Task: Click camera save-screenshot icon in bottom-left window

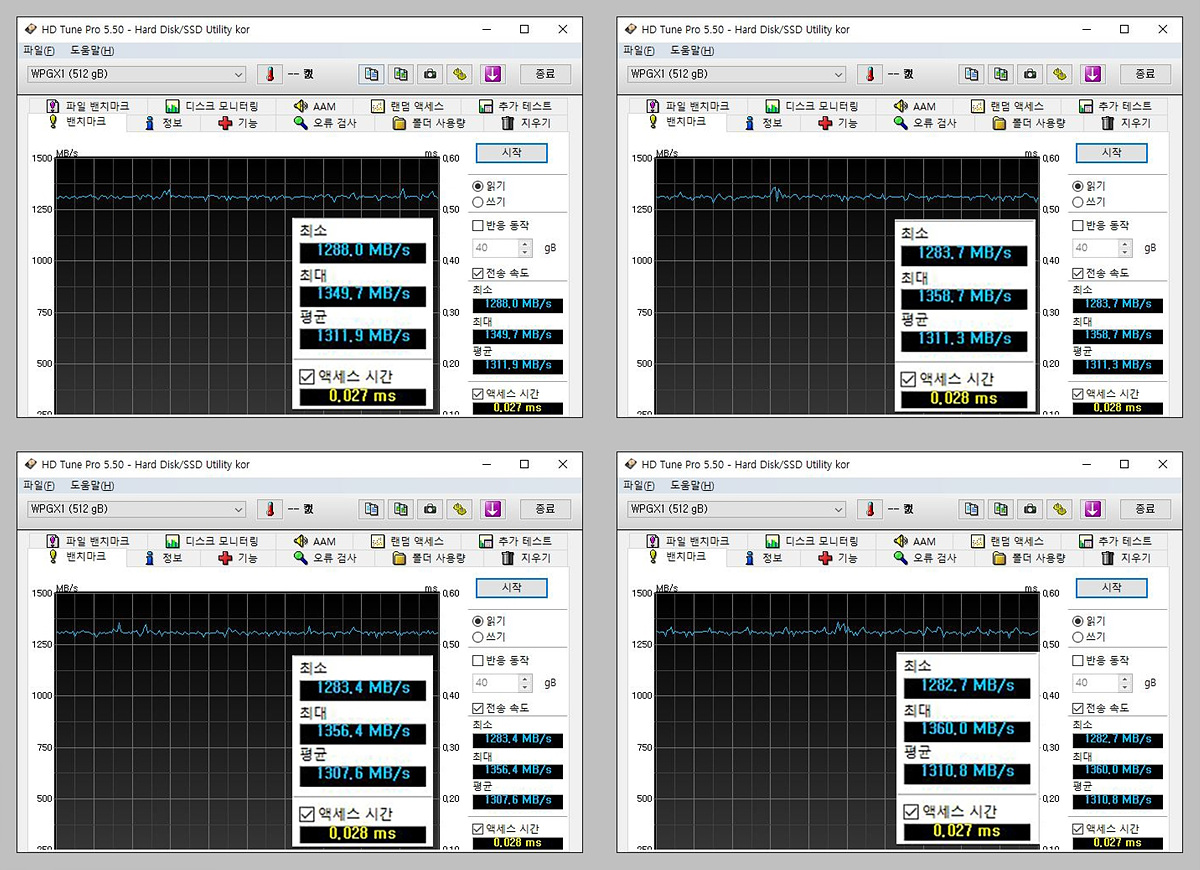Action: pos(430,509)
